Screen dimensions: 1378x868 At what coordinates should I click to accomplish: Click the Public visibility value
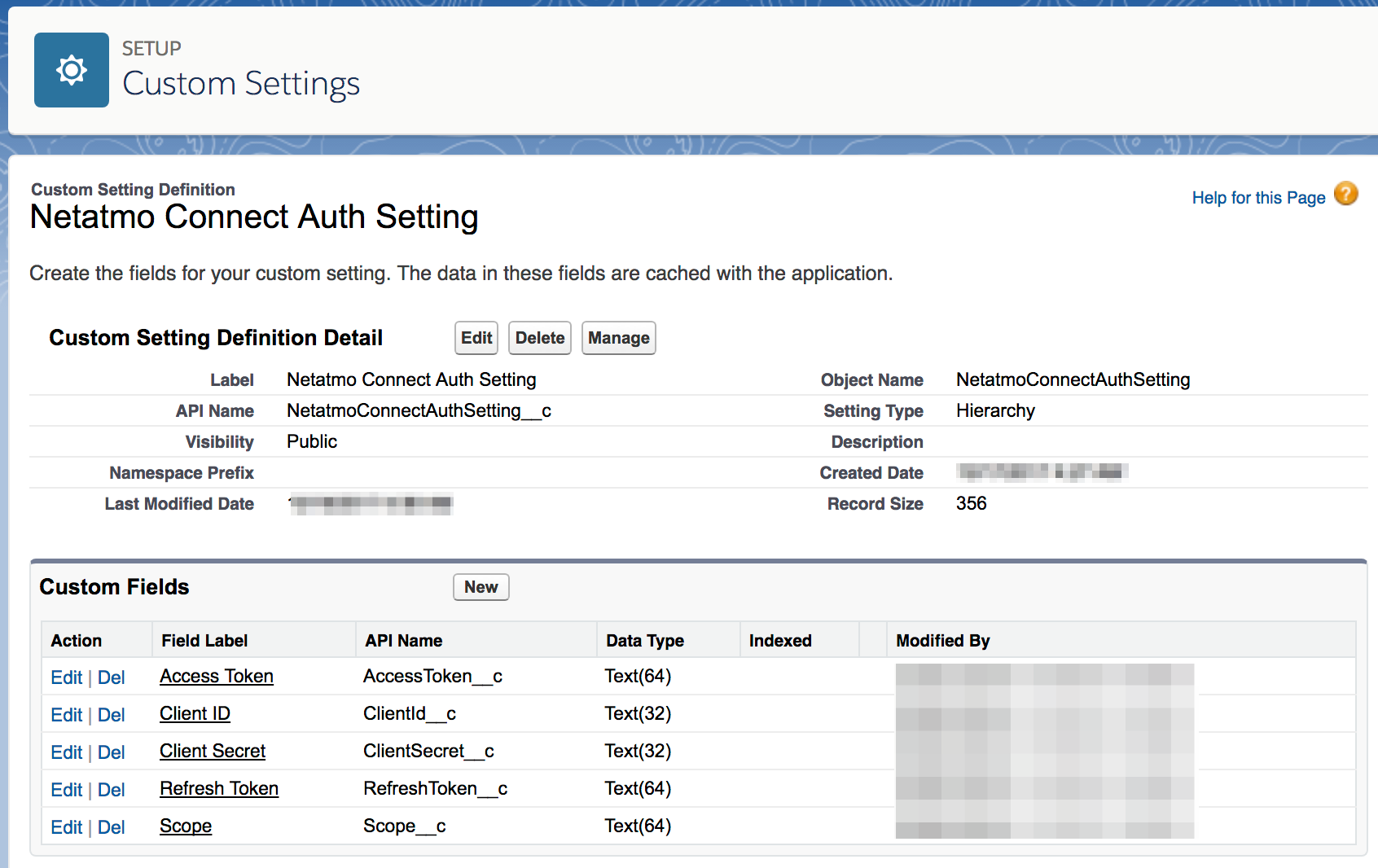(312, 441)
